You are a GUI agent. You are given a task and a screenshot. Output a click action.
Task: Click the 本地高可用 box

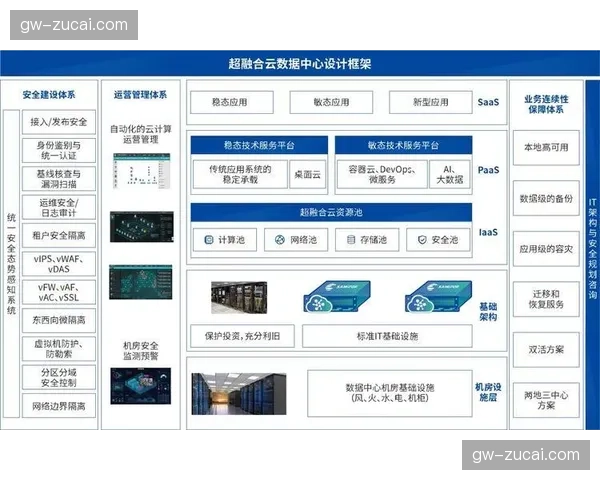tap(546, 147)
